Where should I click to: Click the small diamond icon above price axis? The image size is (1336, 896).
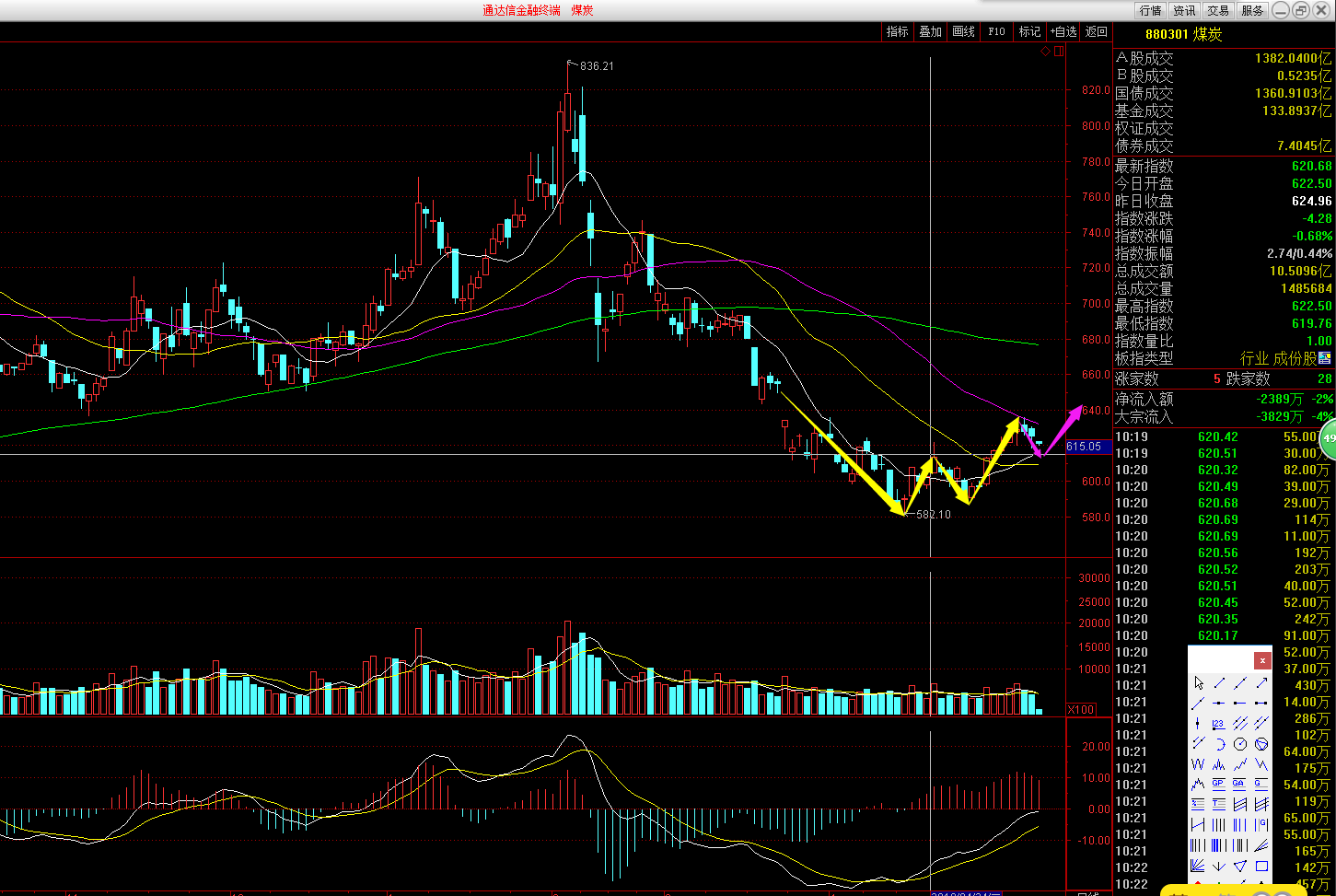click(x=1045, y=52)
